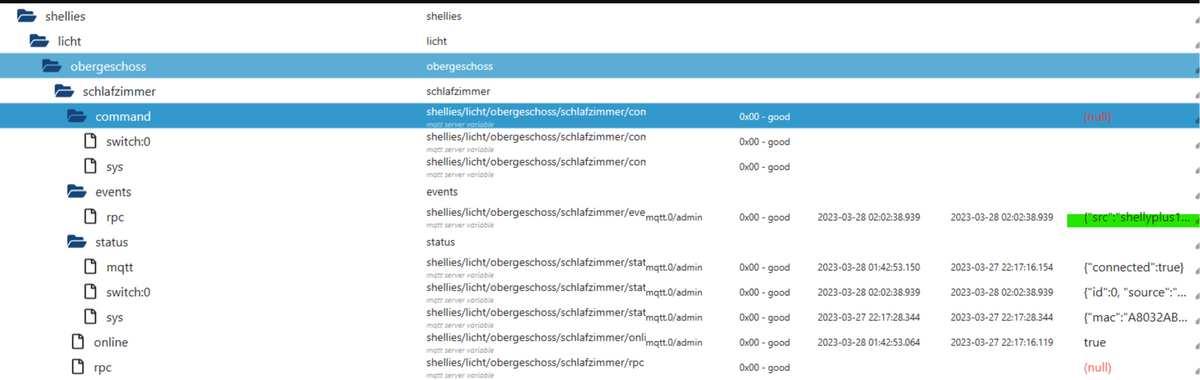This screenshot has height=380, width=1200.
Task: Collapse the shellies folder icon
Action: coord(27,17)
